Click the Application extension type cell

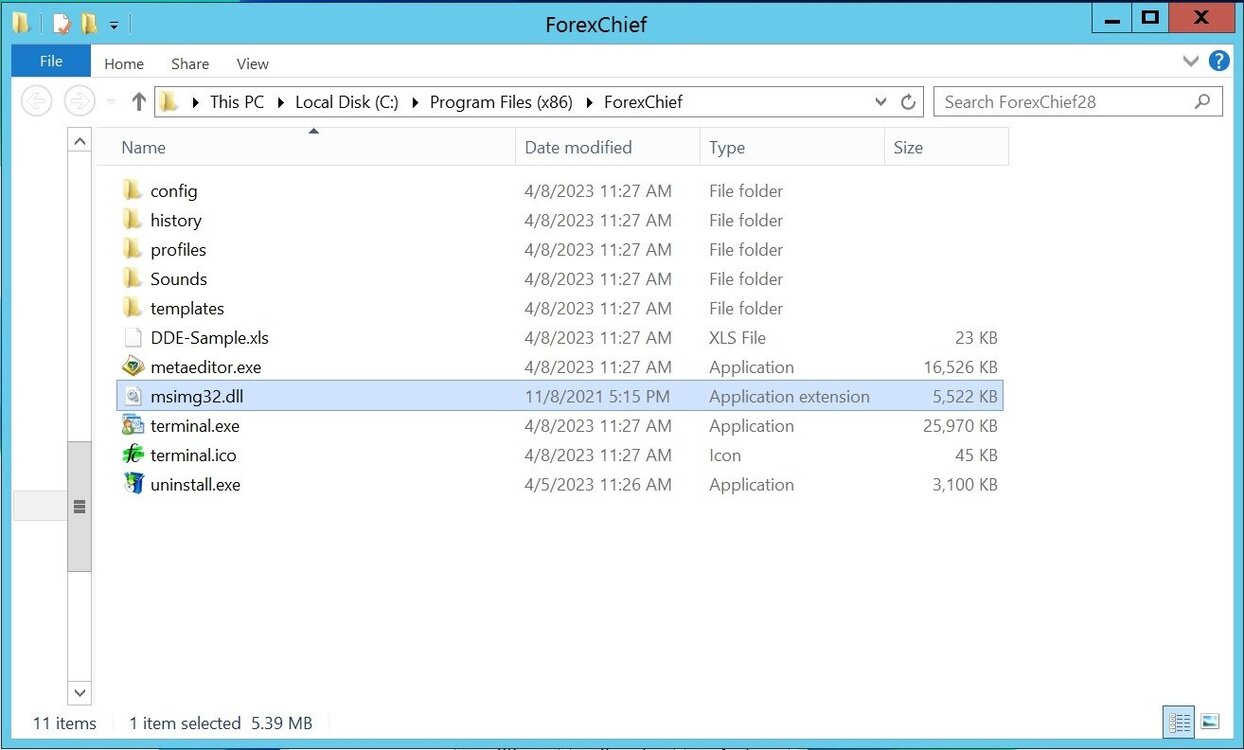point(789,397)
